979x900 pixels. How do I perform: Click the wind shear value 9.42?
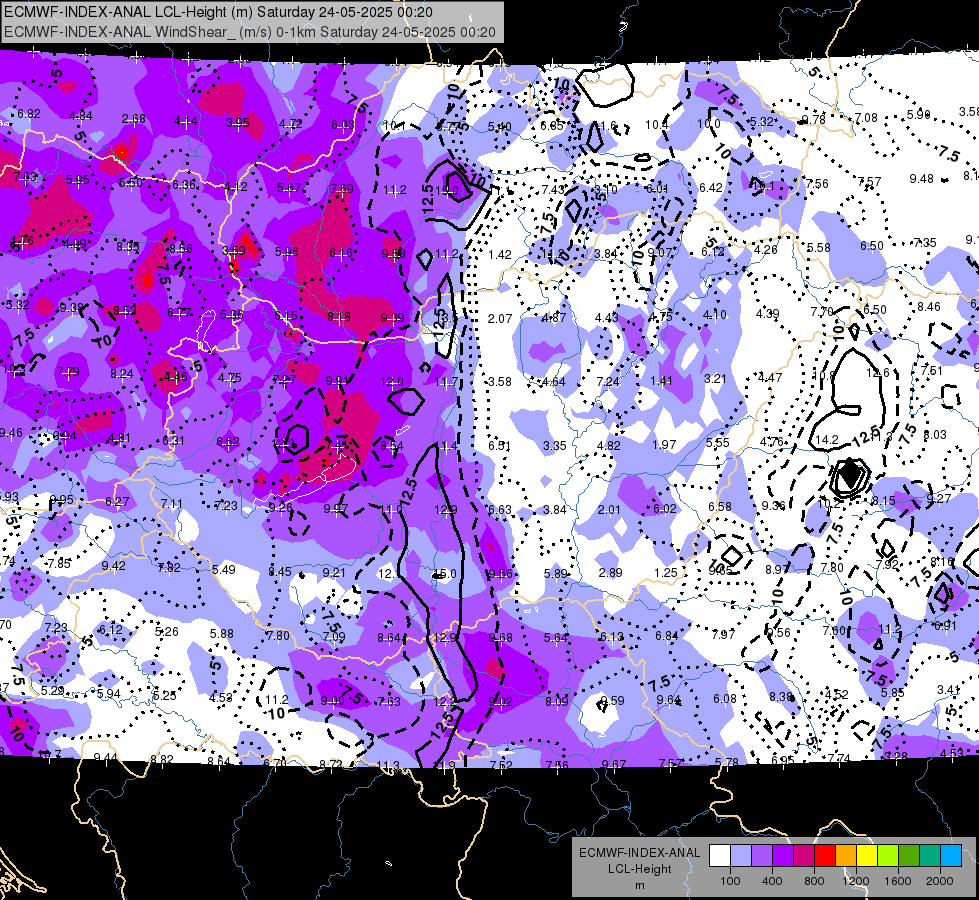[114, 566]
